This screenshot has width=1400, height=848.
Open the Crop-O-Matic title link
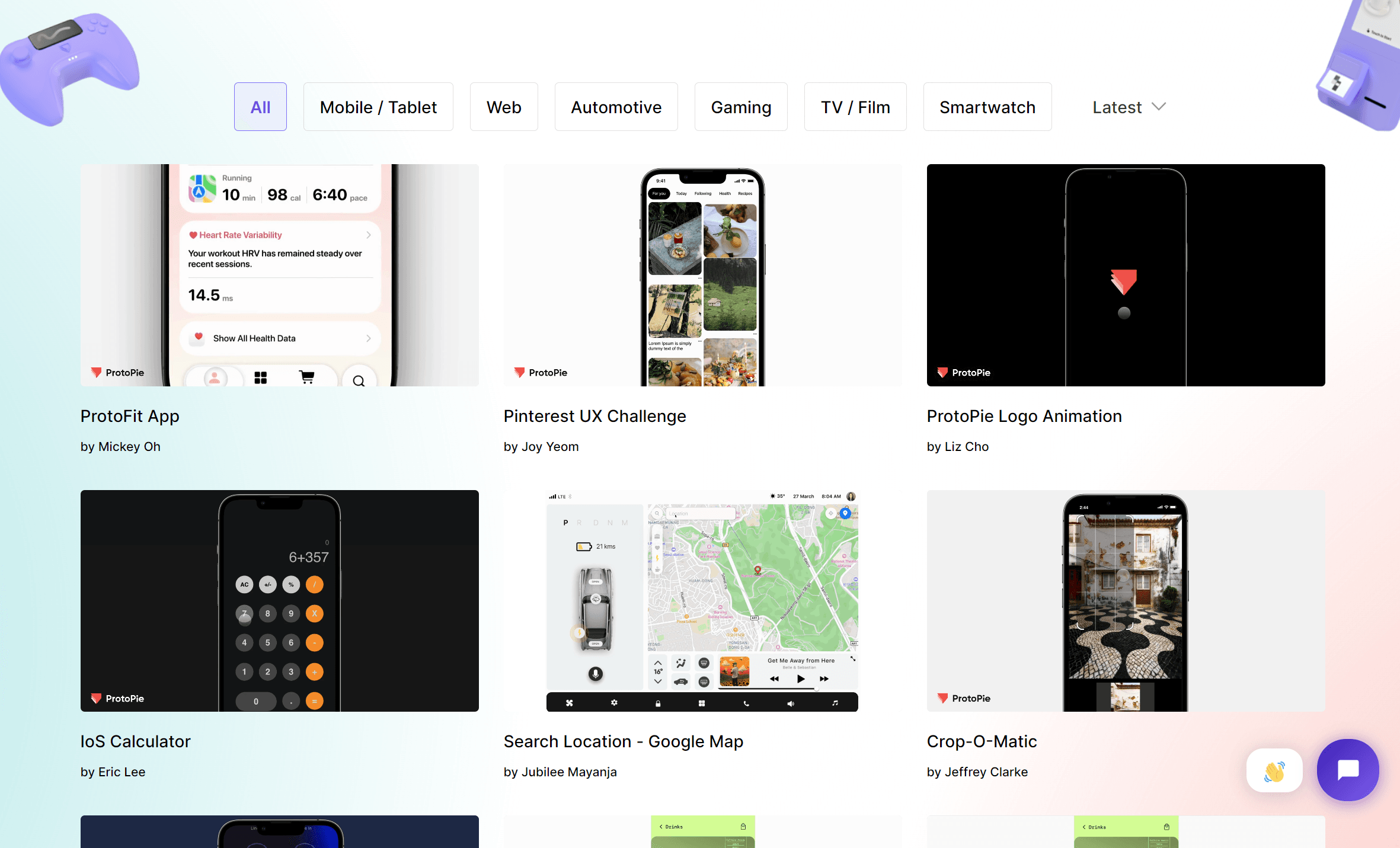(x=982, y=742)
